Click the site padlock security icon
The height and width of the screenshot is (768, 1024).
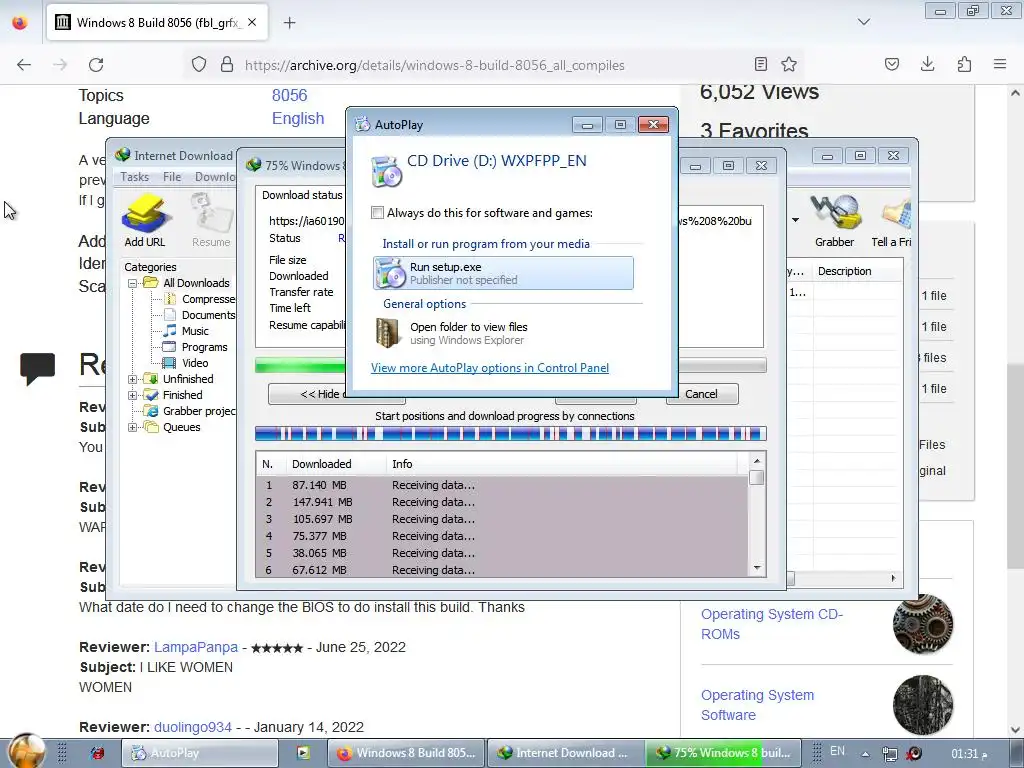227,64
